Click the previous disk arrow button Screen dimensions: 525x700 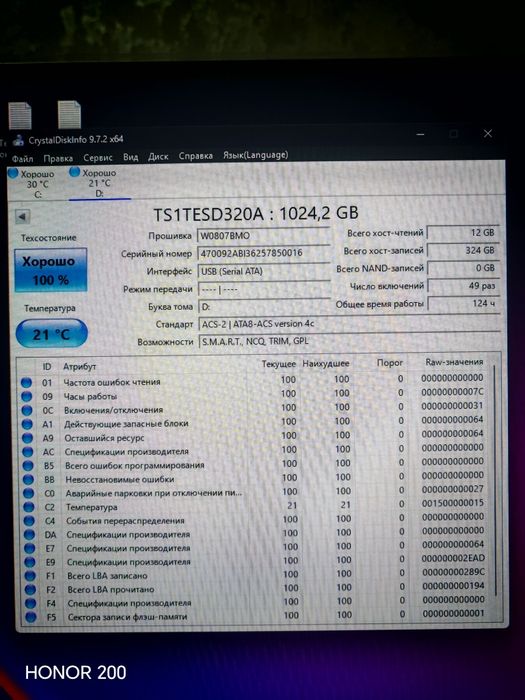pos(22,217)
